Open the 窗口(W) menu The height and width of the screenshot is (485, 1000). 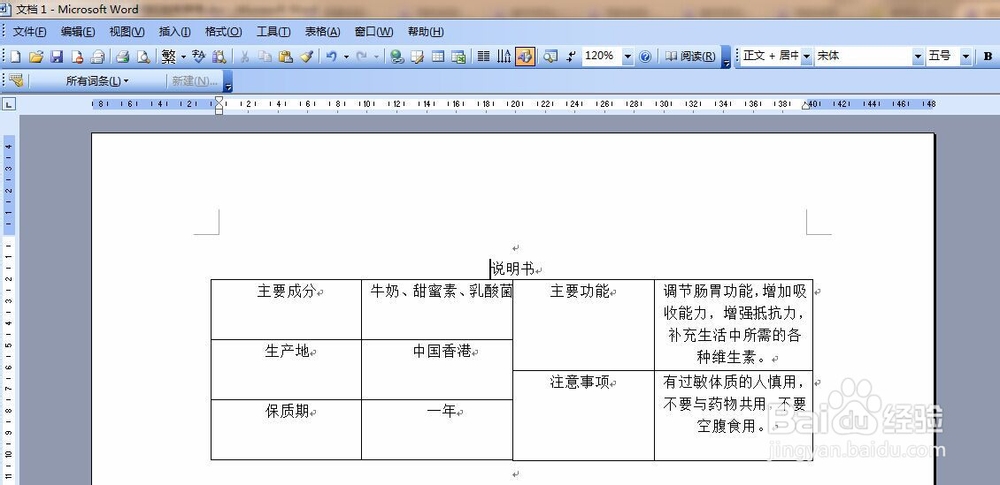tap(374, 32)
